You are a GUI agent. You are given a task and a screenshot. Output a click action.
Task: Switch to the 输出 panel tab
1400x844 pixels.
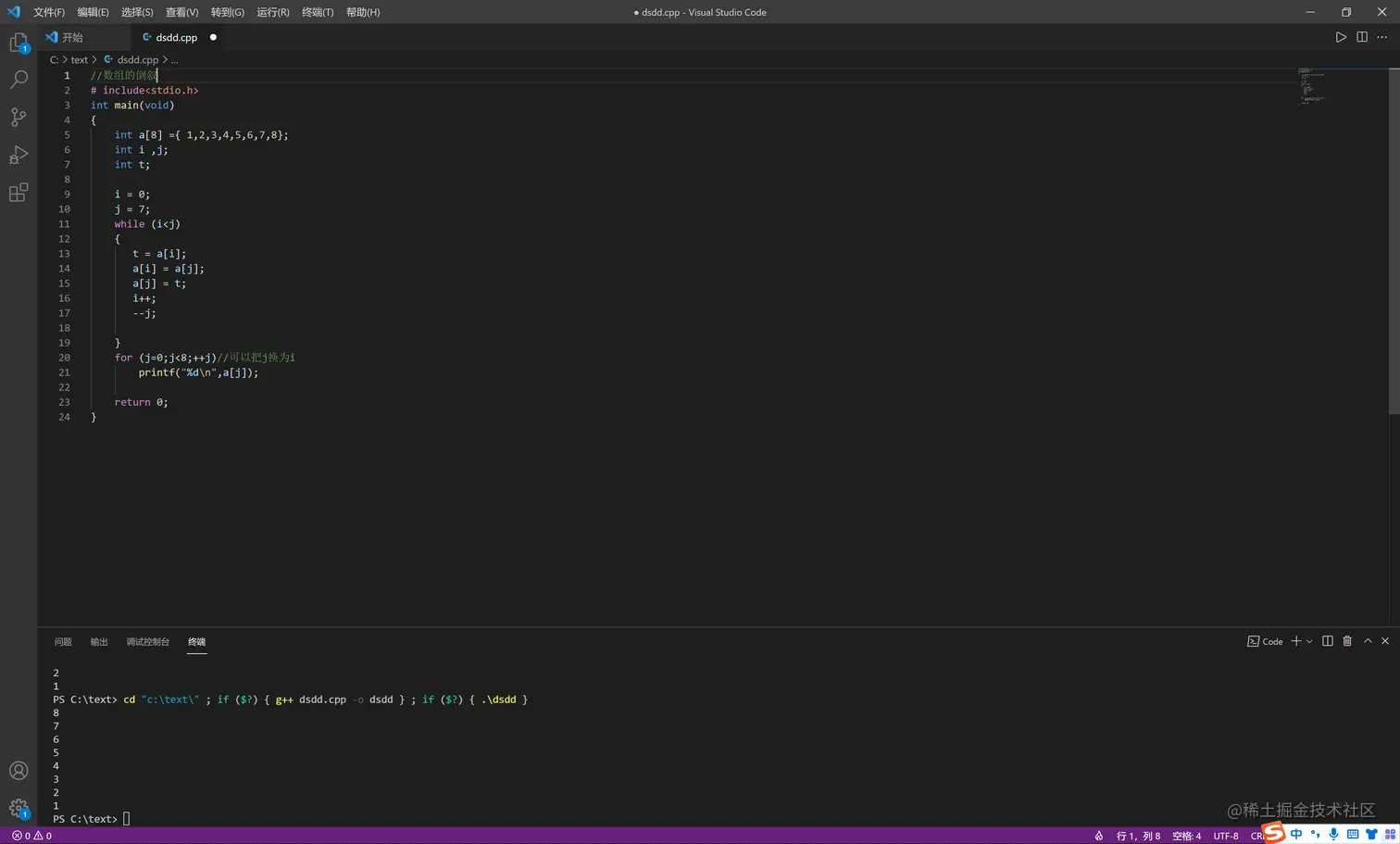[x=99, y=641]
